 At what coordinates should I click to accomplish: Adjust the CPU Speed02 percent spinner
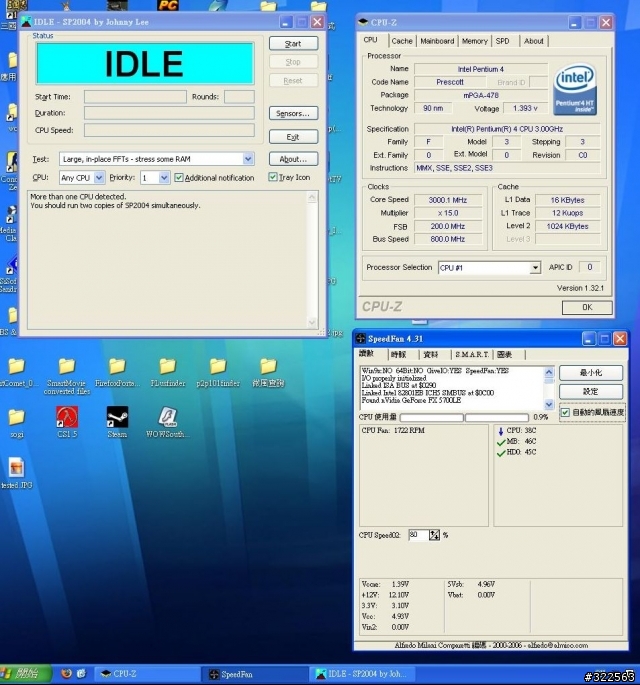[x=434, y=535]
